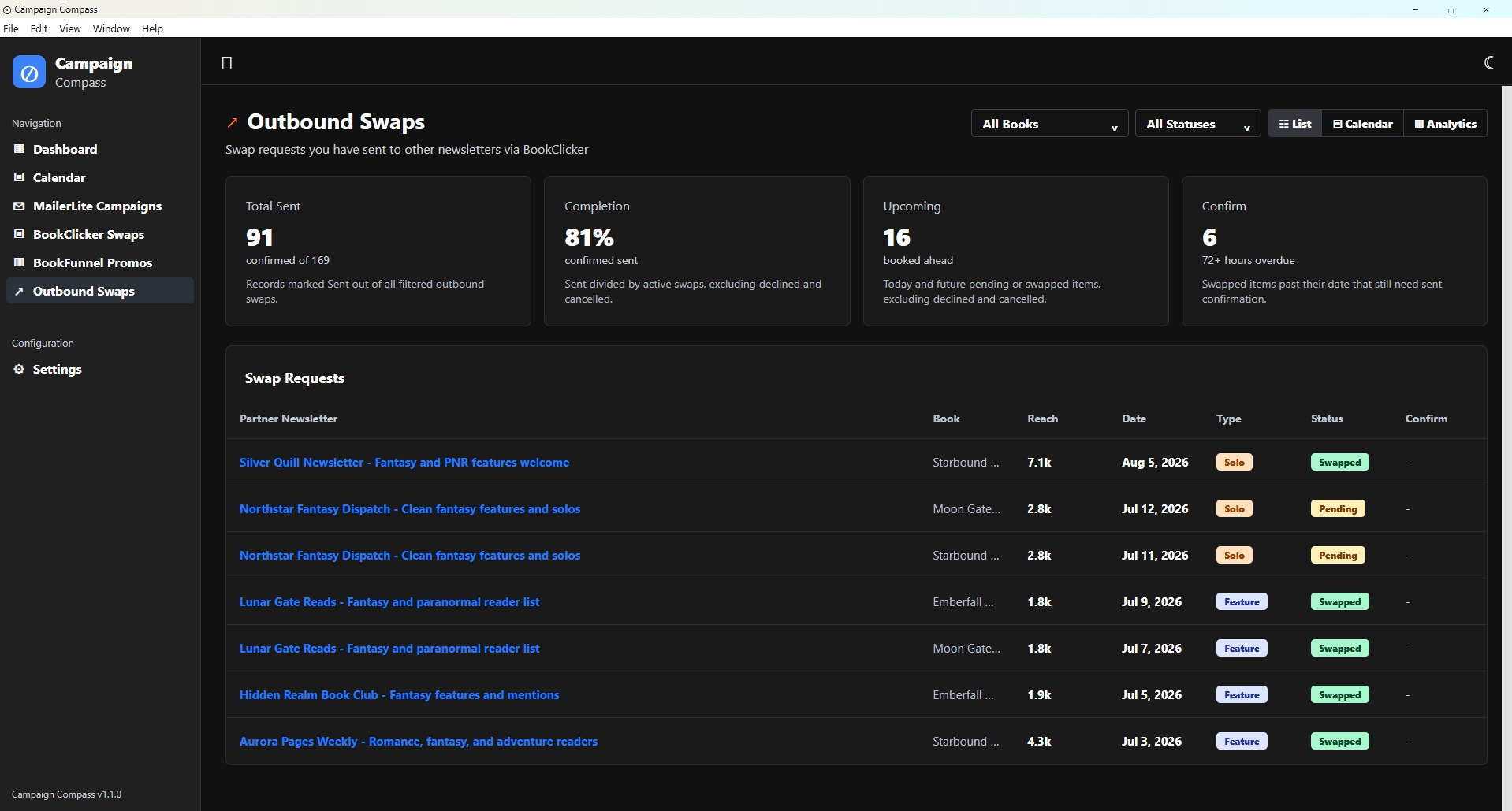
Task: Switch to the Analytics view tab
Action: pos(1445,124)
